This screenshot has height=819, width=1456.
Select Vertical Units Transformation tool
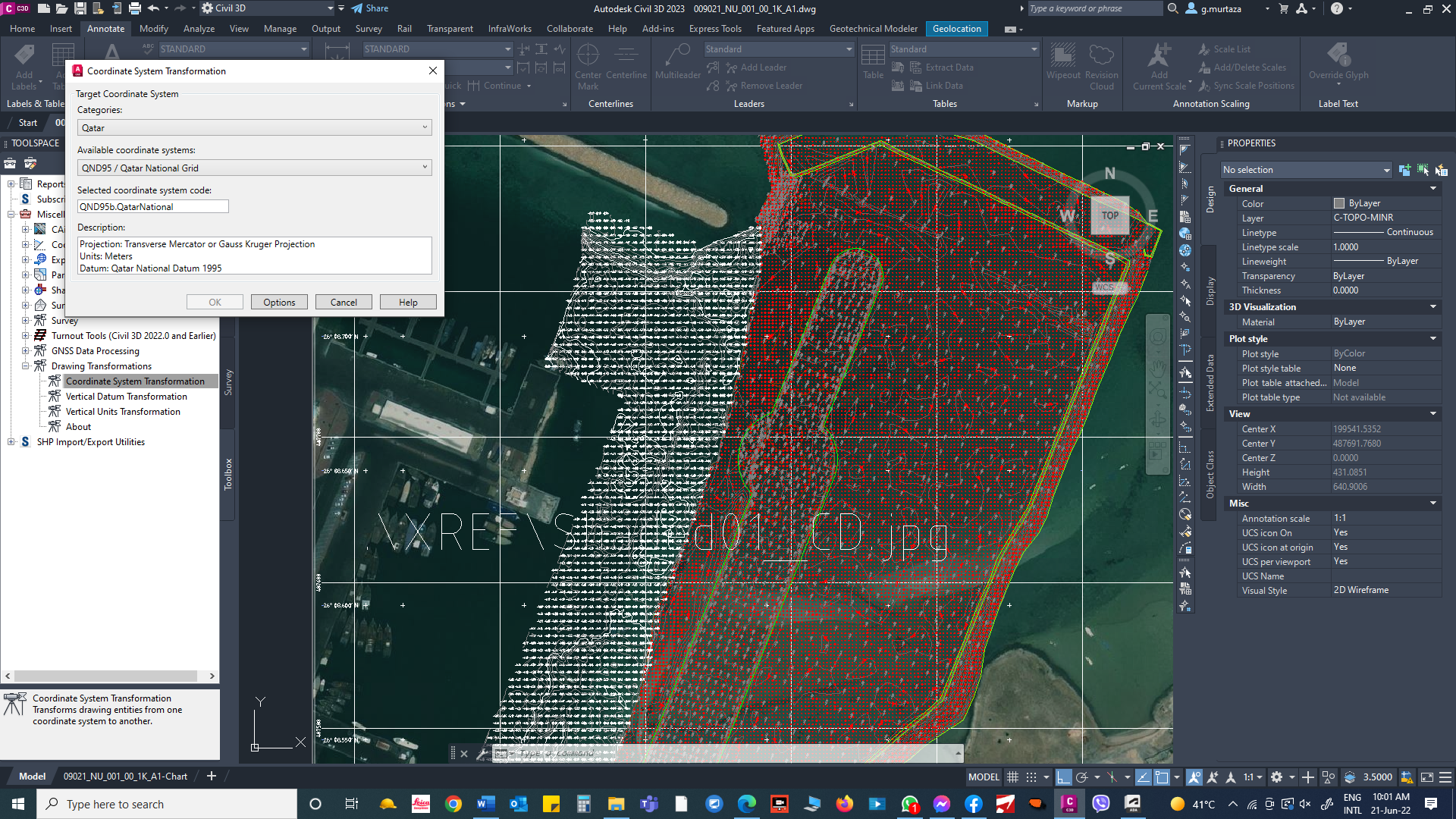[x=122, y=411]
